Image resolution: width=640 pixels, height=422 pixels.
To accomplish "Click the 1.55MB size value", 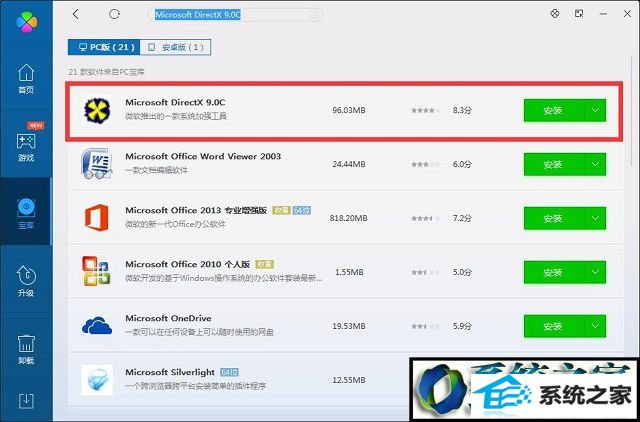I will (349, 272).
